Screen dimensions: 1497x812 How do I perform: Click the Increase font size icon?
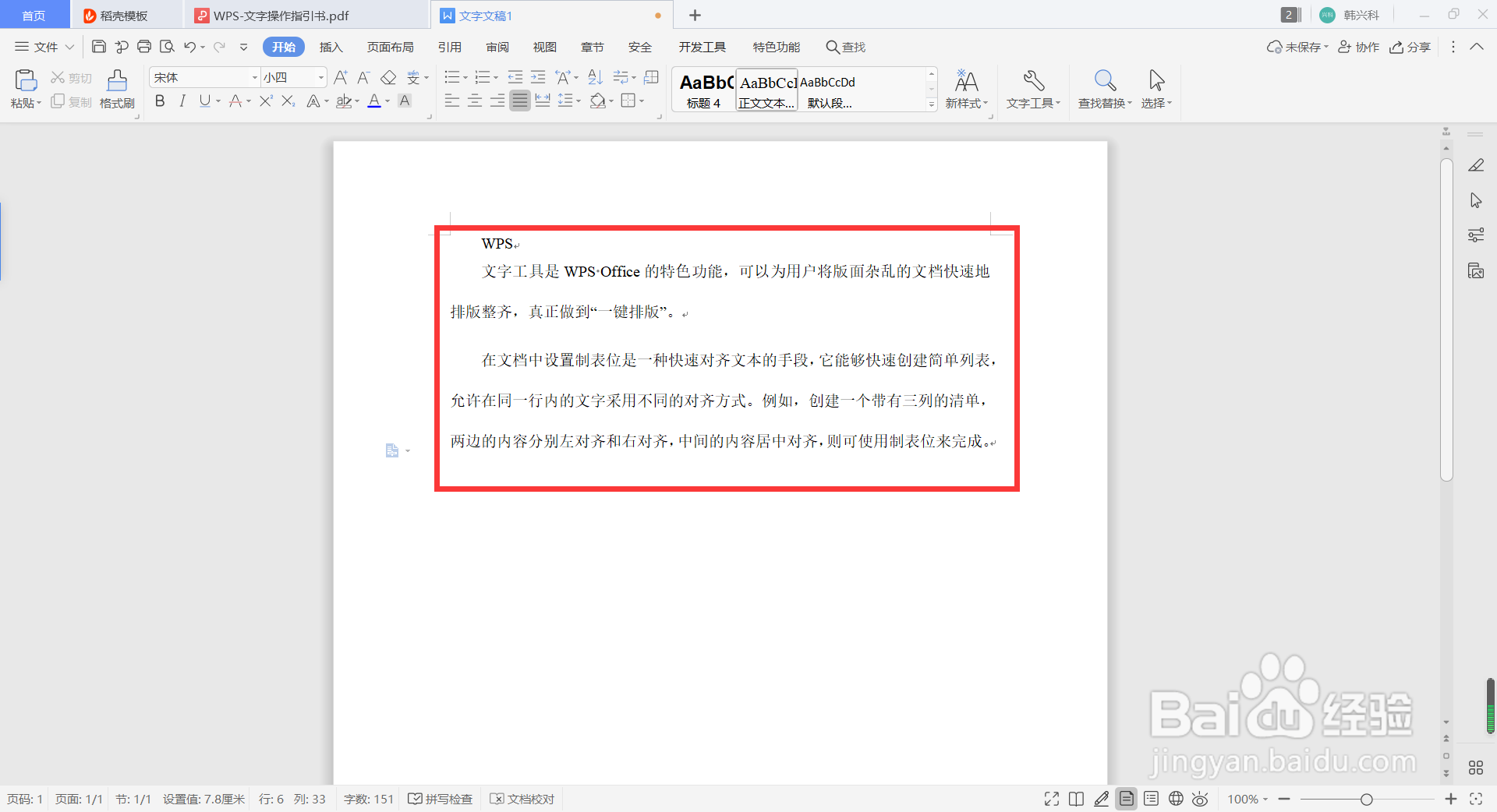pyautogui.click(x=341, y=77)
